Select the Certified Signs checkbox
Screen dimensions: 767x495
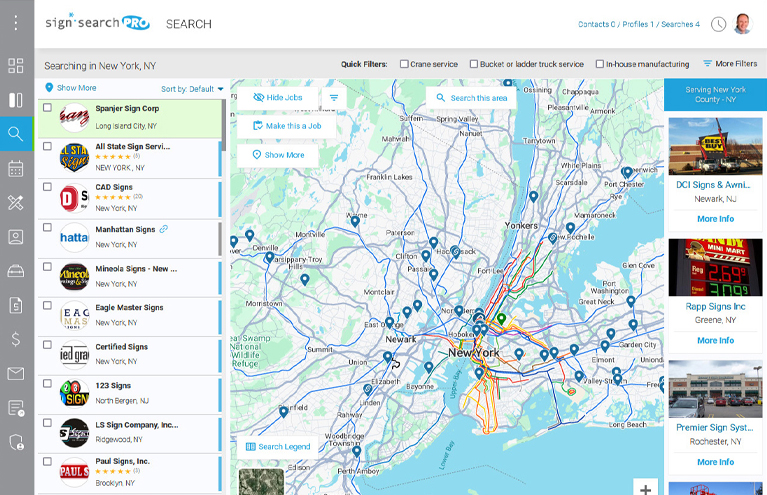tap(47, 345)
